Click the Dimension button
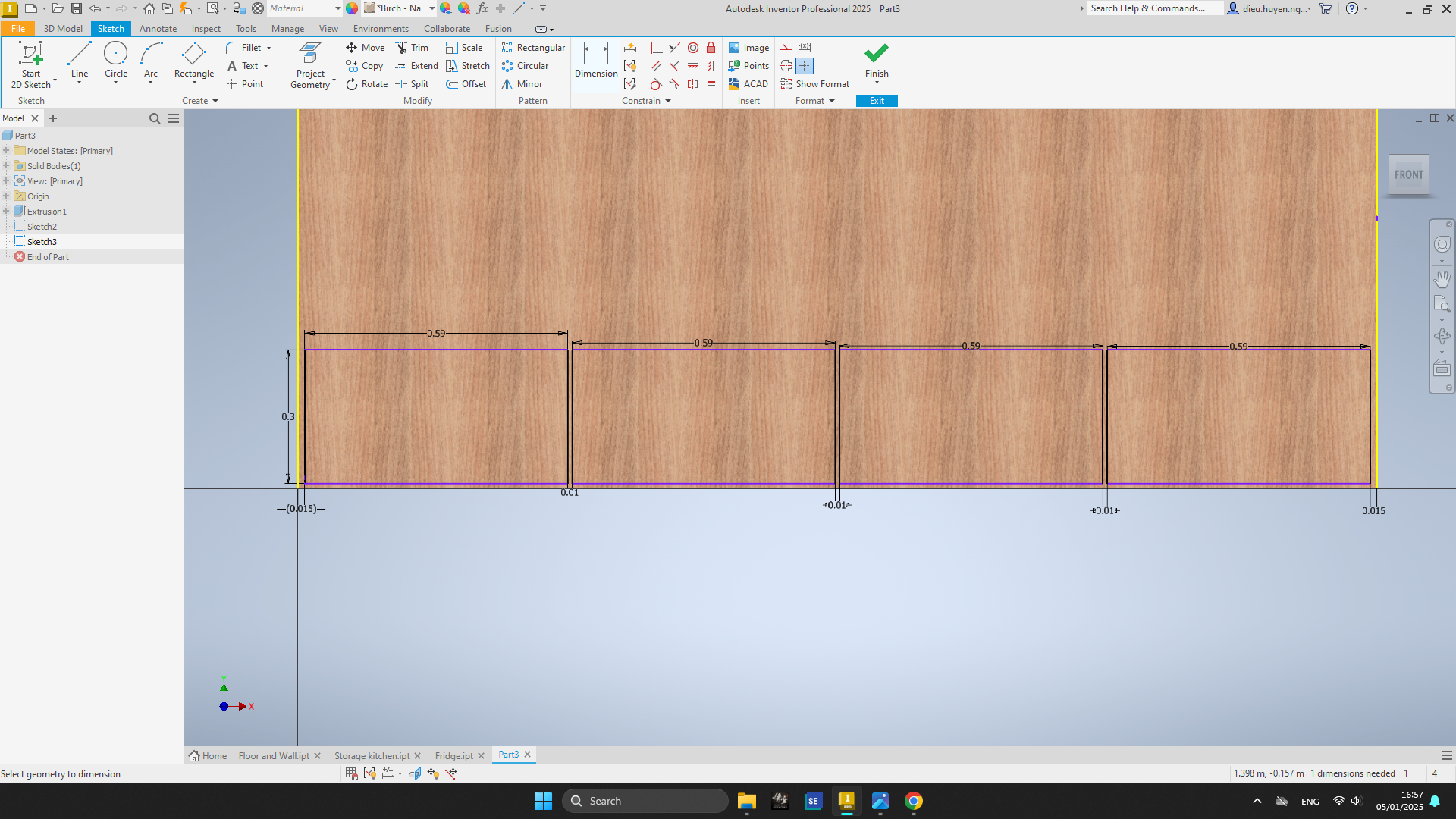Viewport: 1456px width, 819px height. pos(596,65)
